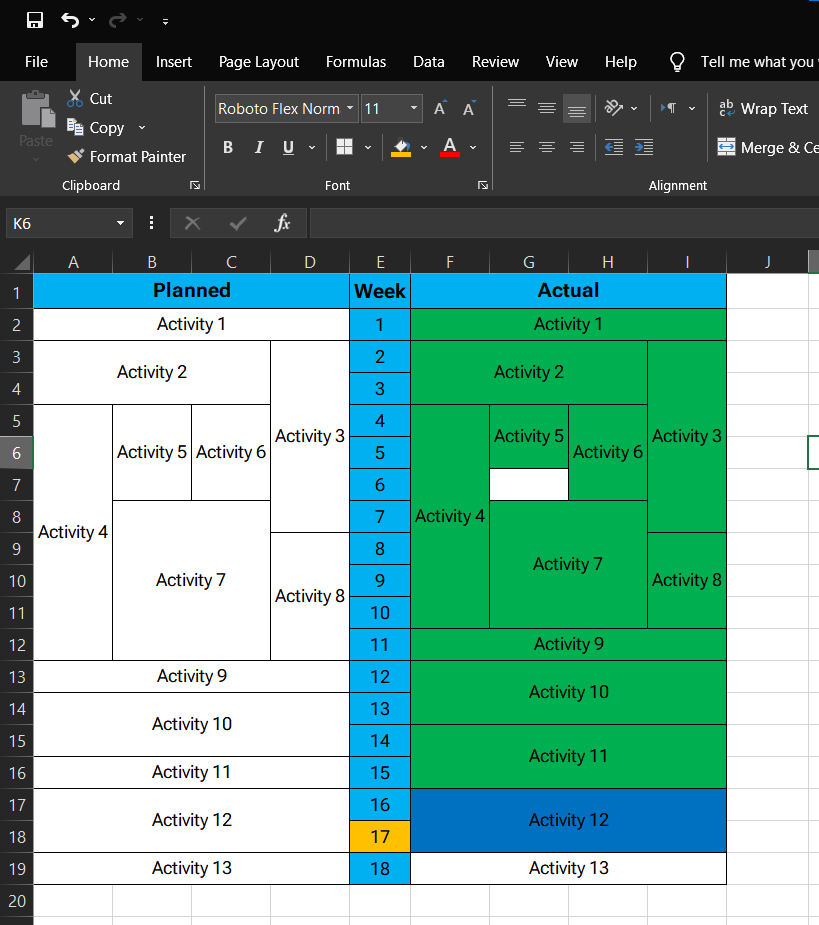The image size is (819, 925).
Task: Open the font name dropdown
Action: (351, 109)
